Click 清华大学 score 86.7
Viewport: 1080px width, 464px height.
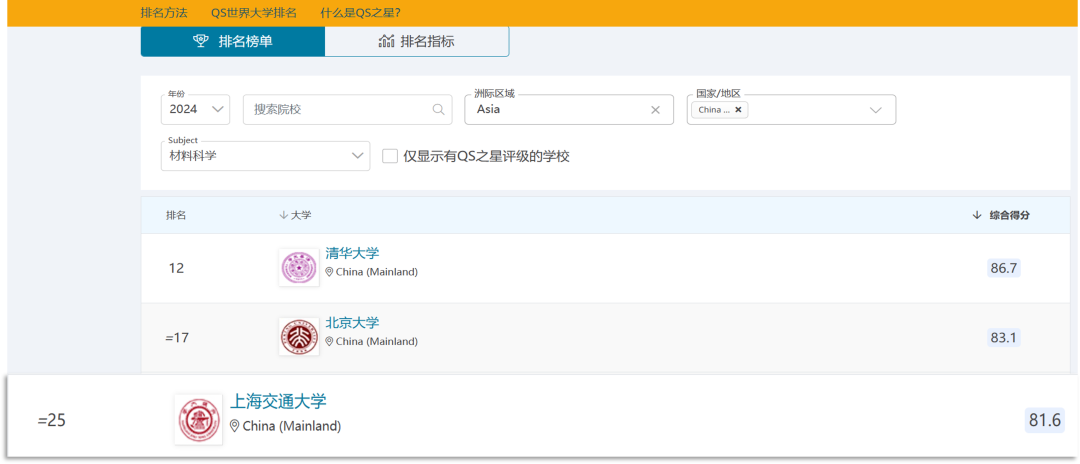(x=1004, y=268)
